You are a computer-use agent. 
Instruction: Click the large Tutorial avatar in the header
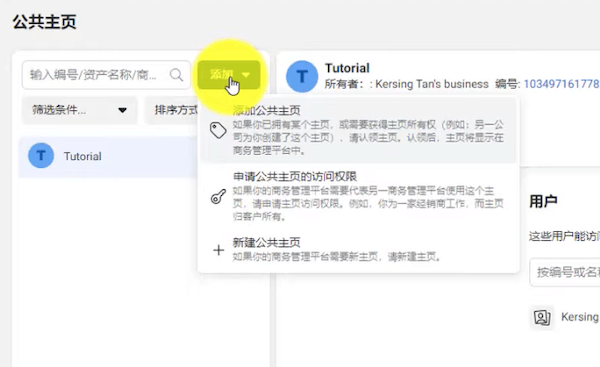302,76
